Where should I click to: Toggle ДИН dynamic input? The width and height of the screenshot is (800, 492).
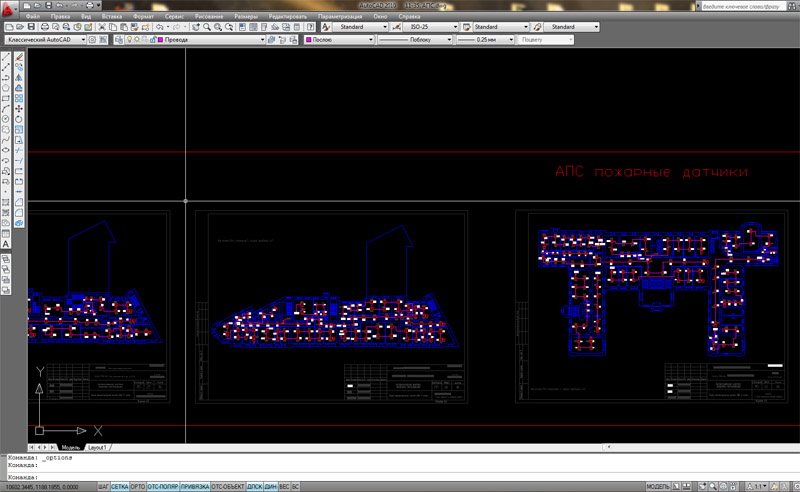[x=270, y=487]
